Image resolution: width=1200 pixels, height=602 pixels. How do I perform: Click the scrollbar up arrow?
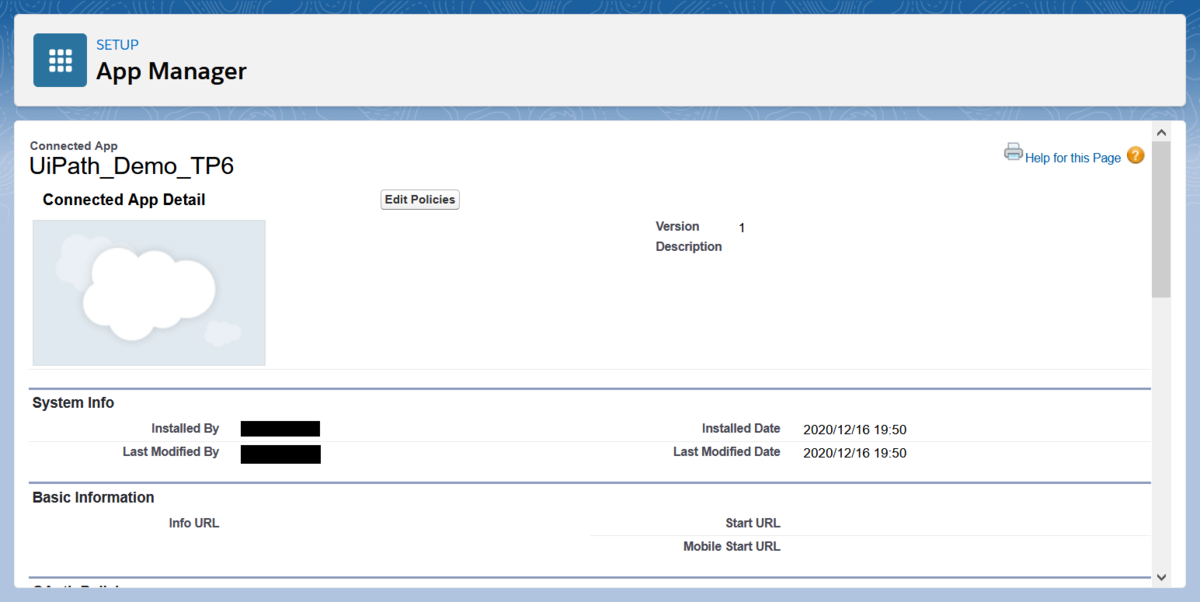tap(1161, 132)
